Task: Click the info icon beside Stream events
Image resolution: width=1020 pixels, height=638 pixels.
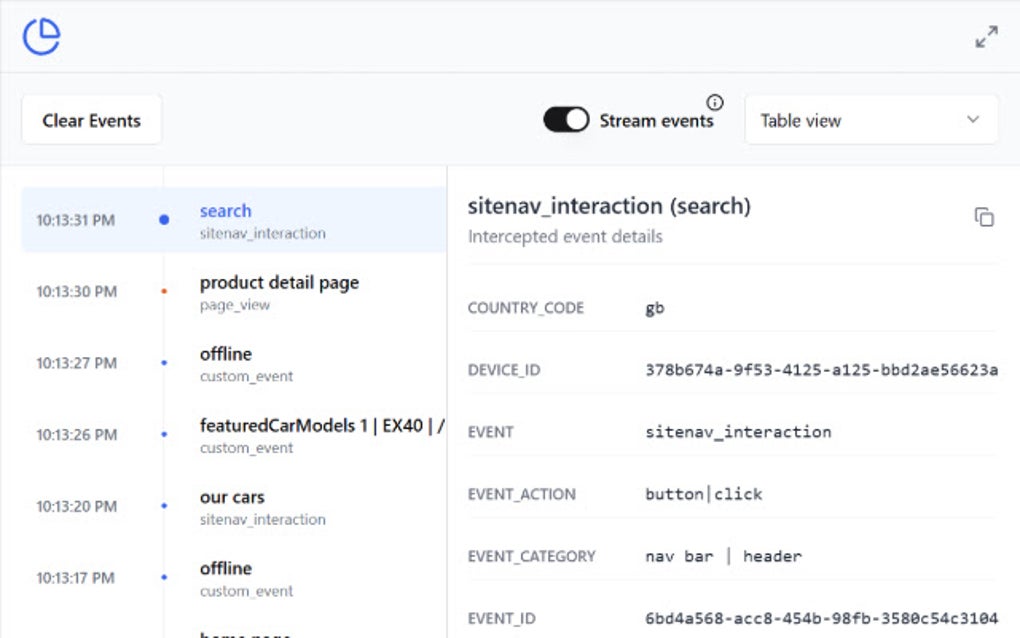Action: click(x=716, y=100)
